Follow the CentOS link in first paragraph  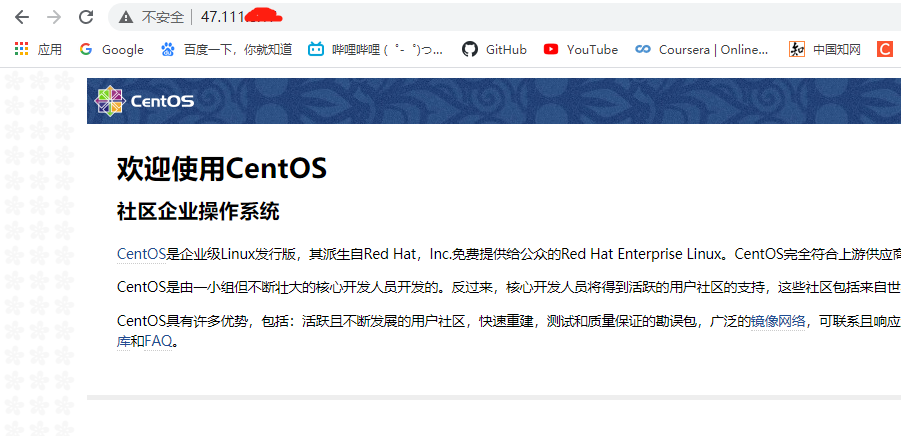click(x=141, y=254)
